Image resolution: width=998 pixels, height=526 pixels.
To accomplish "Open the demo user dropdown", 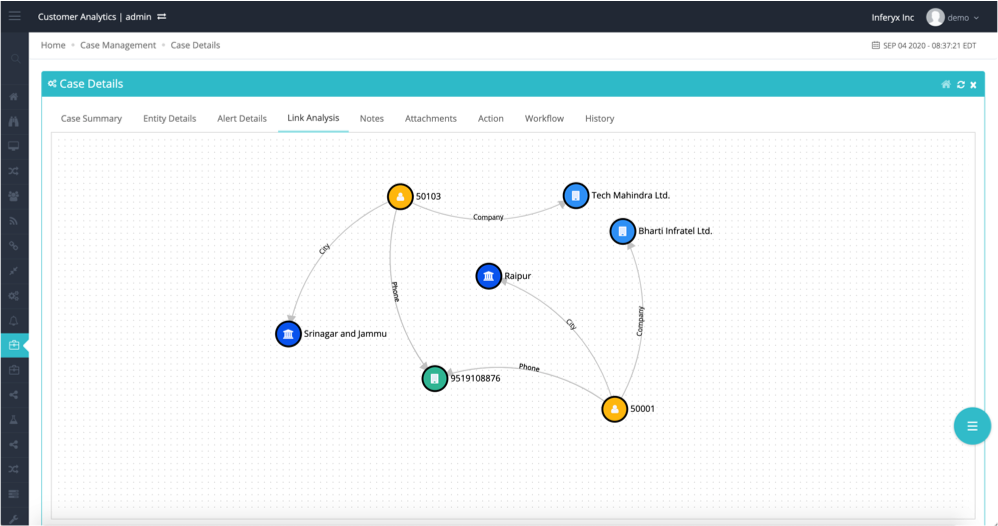I will click(962, 18).
